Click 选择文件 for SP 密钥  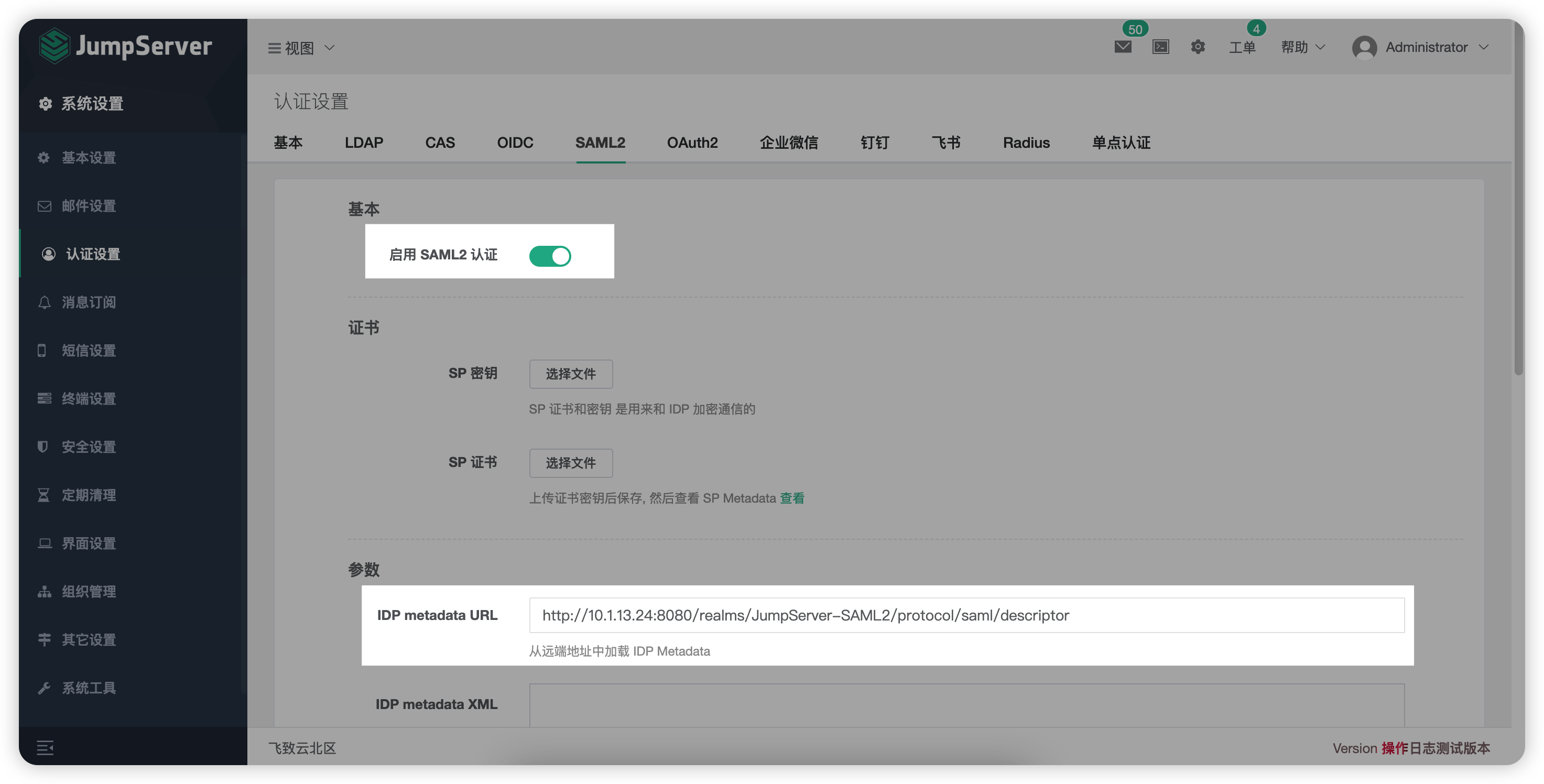pyautogui.click(x=570, y=374)
